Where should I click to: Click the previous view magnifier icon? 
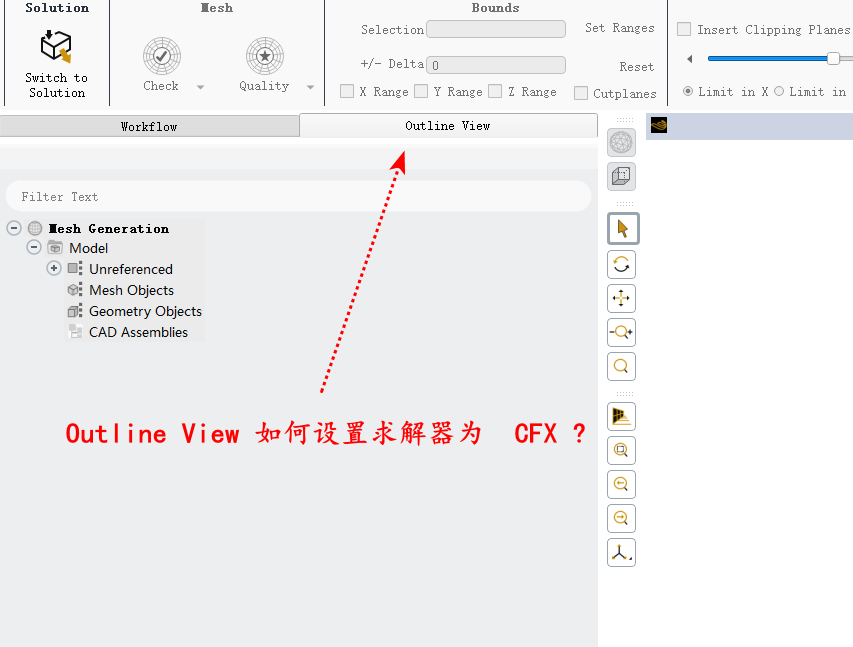coord(621,484)
